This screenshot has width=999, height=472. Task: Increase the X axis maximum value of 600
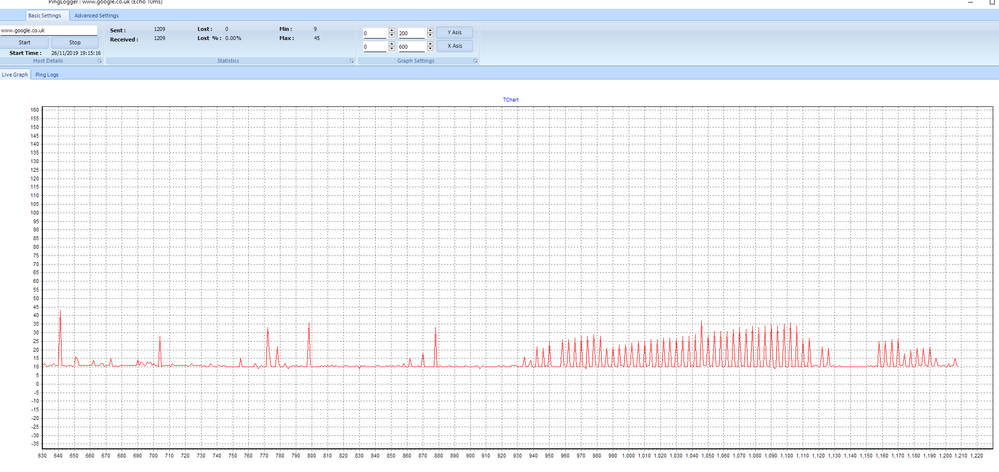coord(430,43)
